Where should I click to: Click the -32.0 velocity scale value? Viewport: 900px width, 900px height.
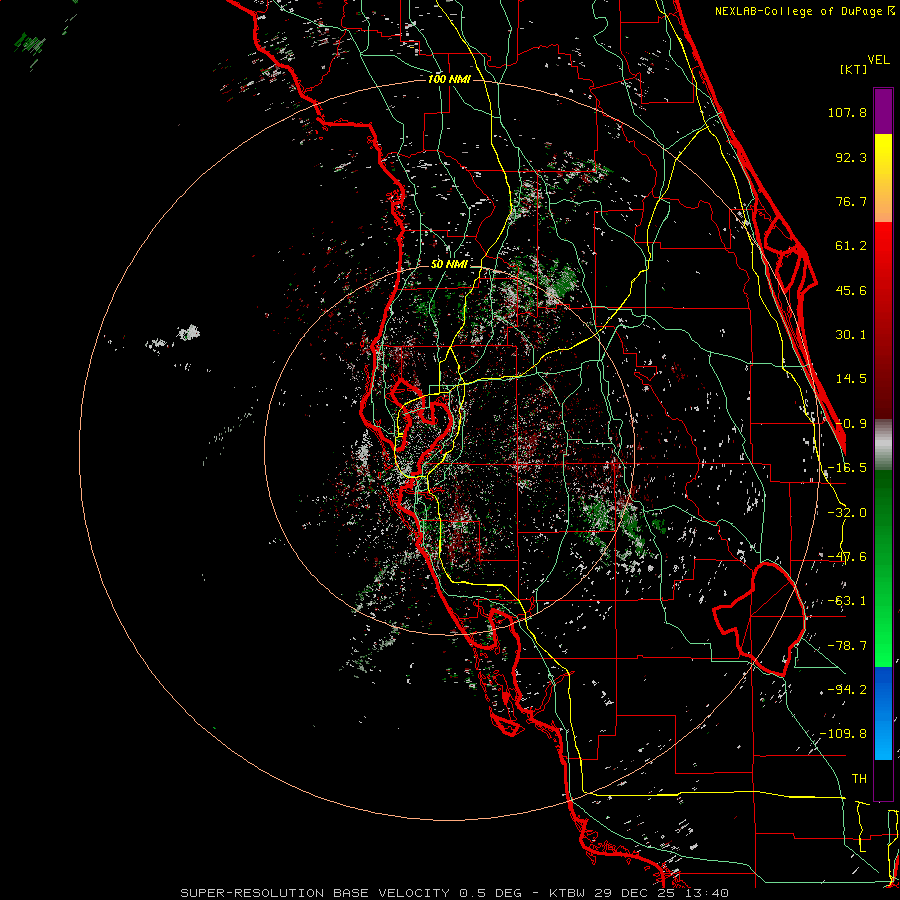(847, 513)
